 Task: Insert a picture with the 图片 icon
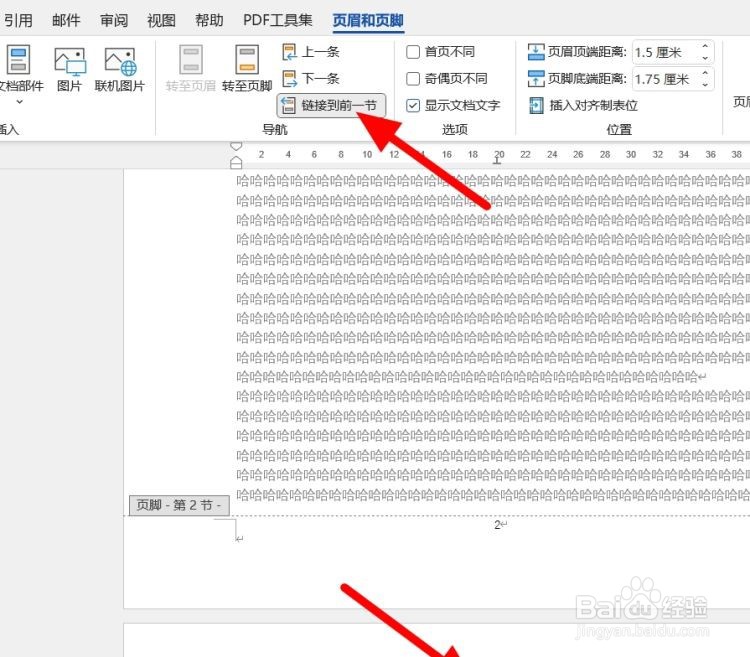point(69,61)
